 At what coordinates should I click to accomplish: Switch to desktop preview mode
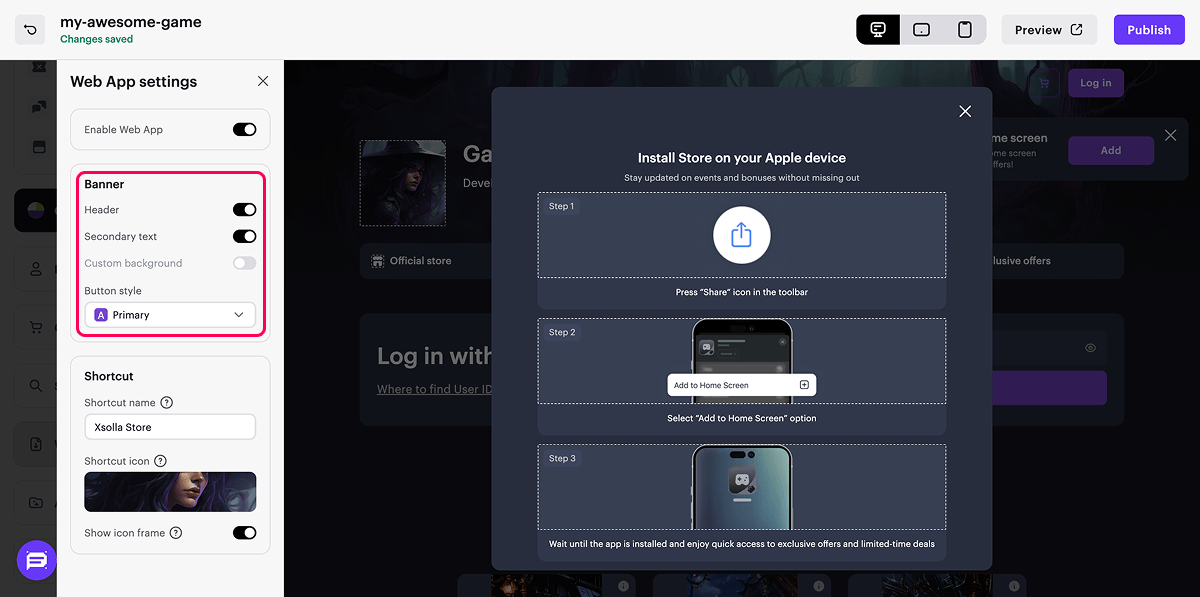coord(878,29)
